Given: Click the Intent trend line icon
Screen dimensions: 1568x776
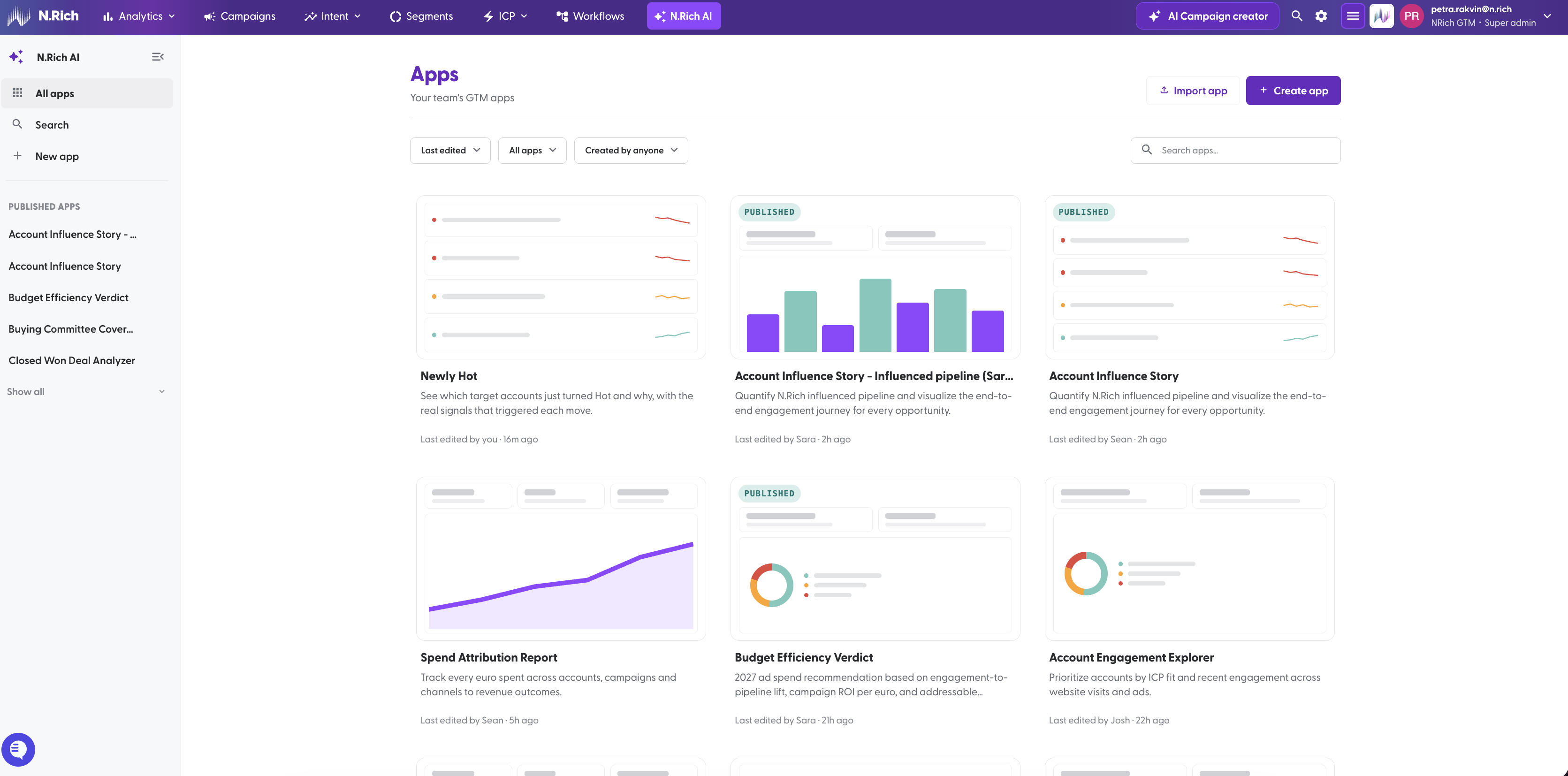Looking at the screenshot, I should pos(311,16).
